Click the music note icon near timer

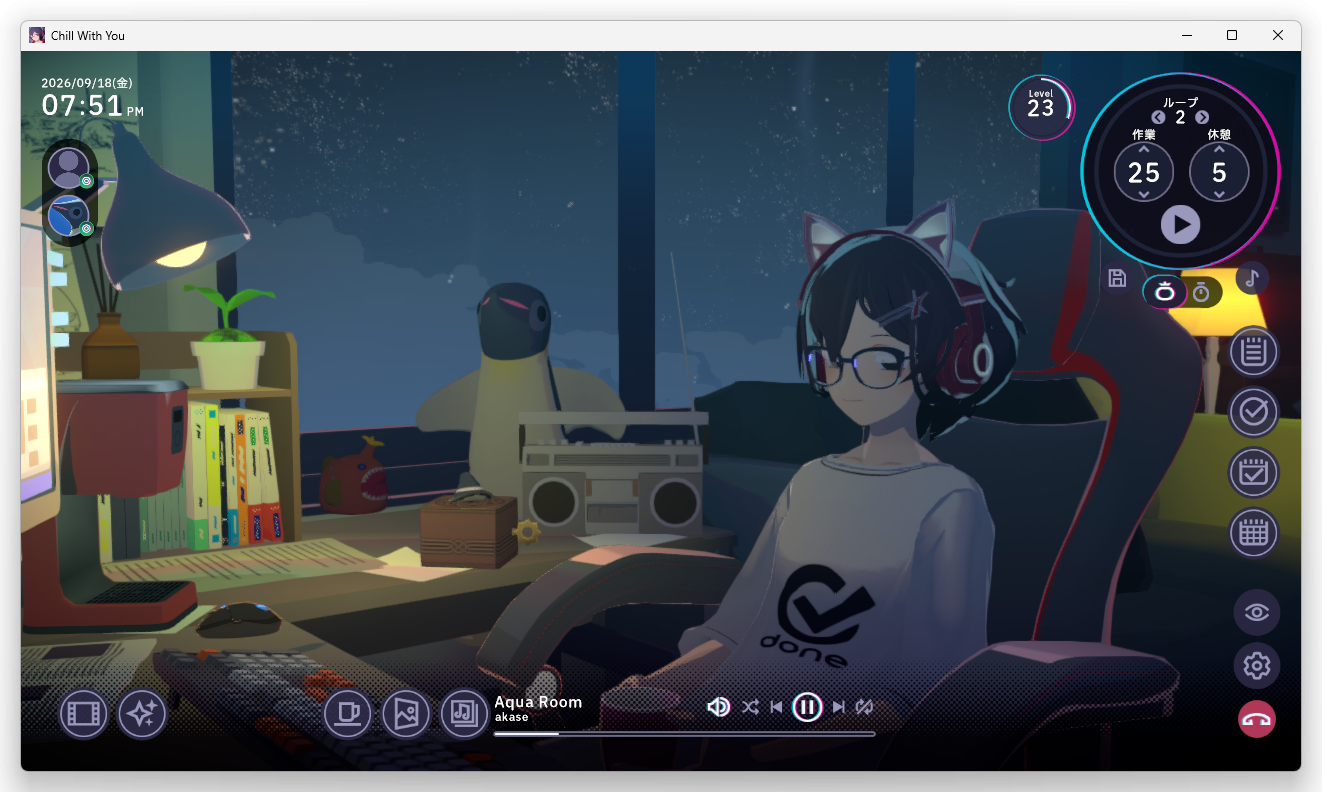click(x=1252, y=277)
